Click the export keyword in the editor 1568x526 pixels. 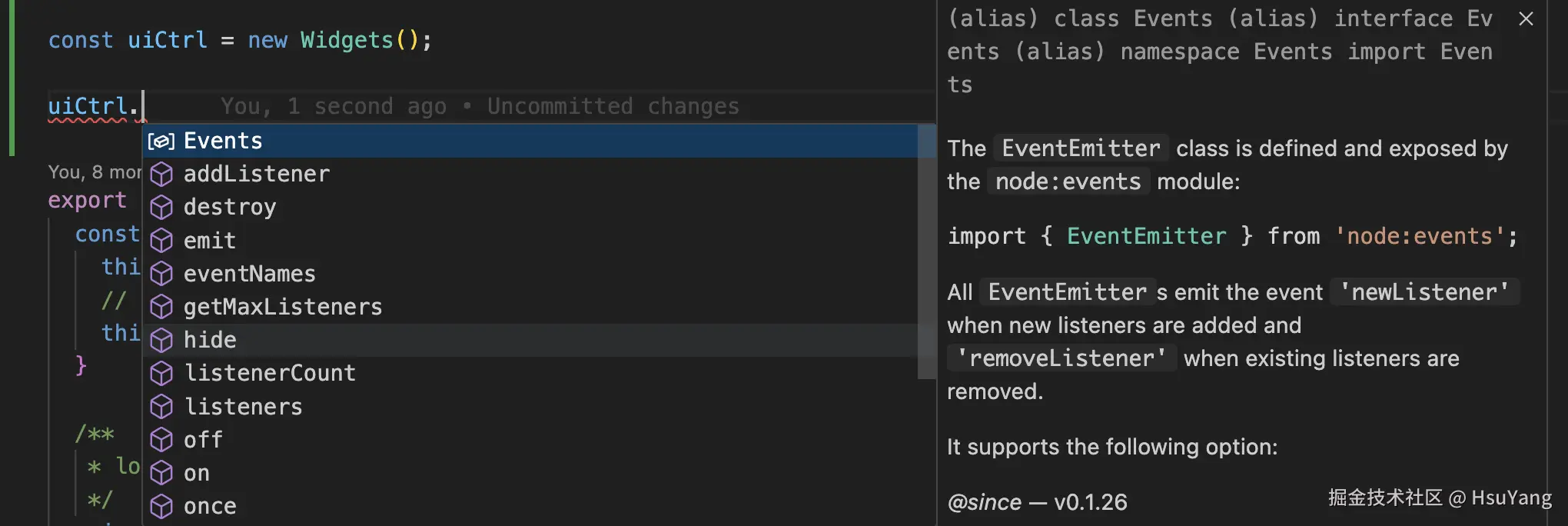pyautogui.click(x=87, y=200)
